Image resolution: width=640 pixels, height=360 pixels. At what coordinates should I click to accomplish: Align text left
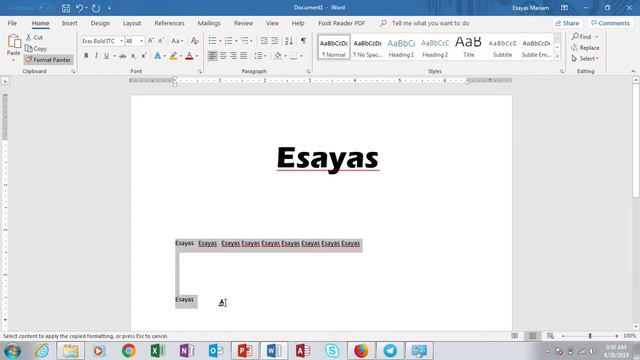click(212, 56)
